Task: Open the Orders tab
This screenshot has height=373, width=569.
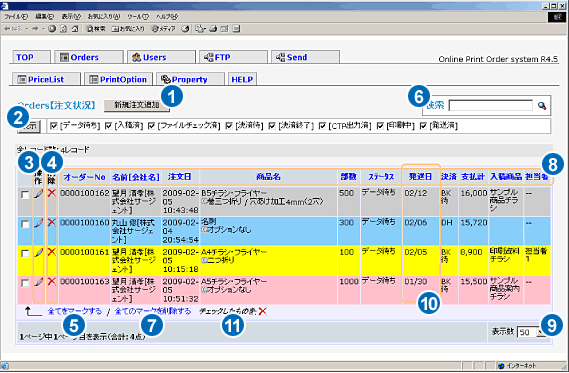Action: [x=89, y=57]
